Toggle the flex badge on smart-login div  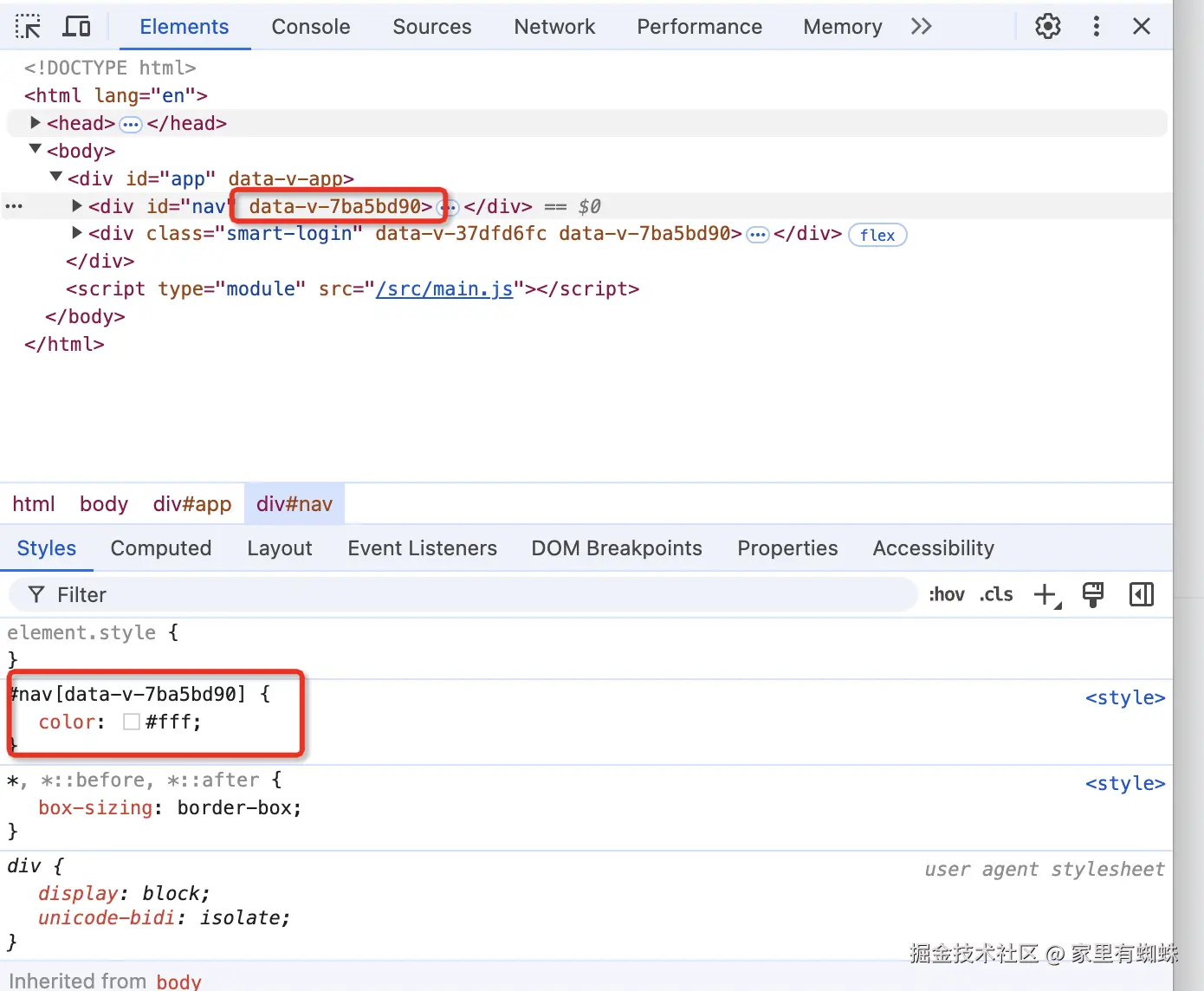877,235
